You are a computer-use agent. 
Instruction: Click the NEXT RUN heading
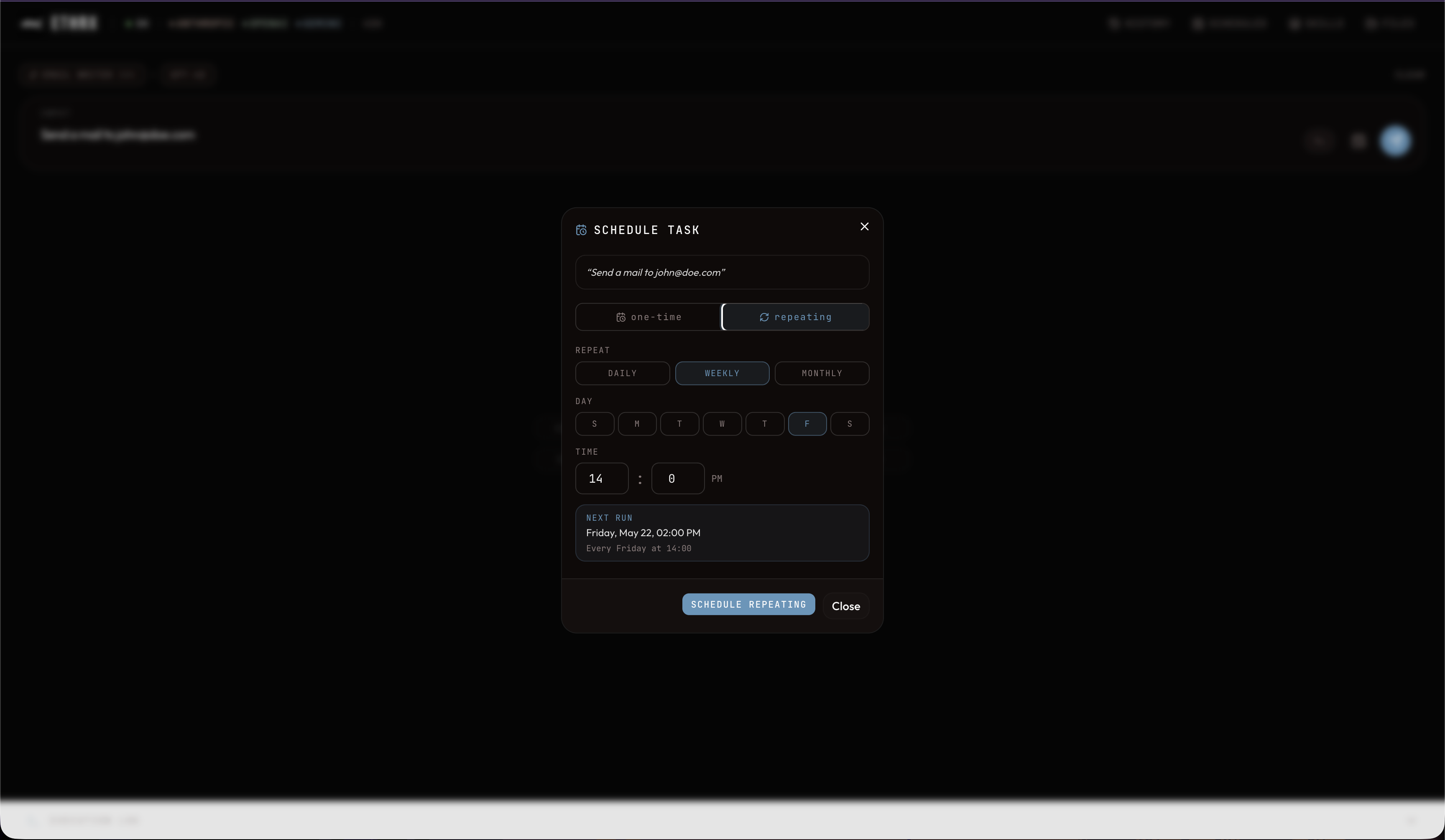coord(609,518)
